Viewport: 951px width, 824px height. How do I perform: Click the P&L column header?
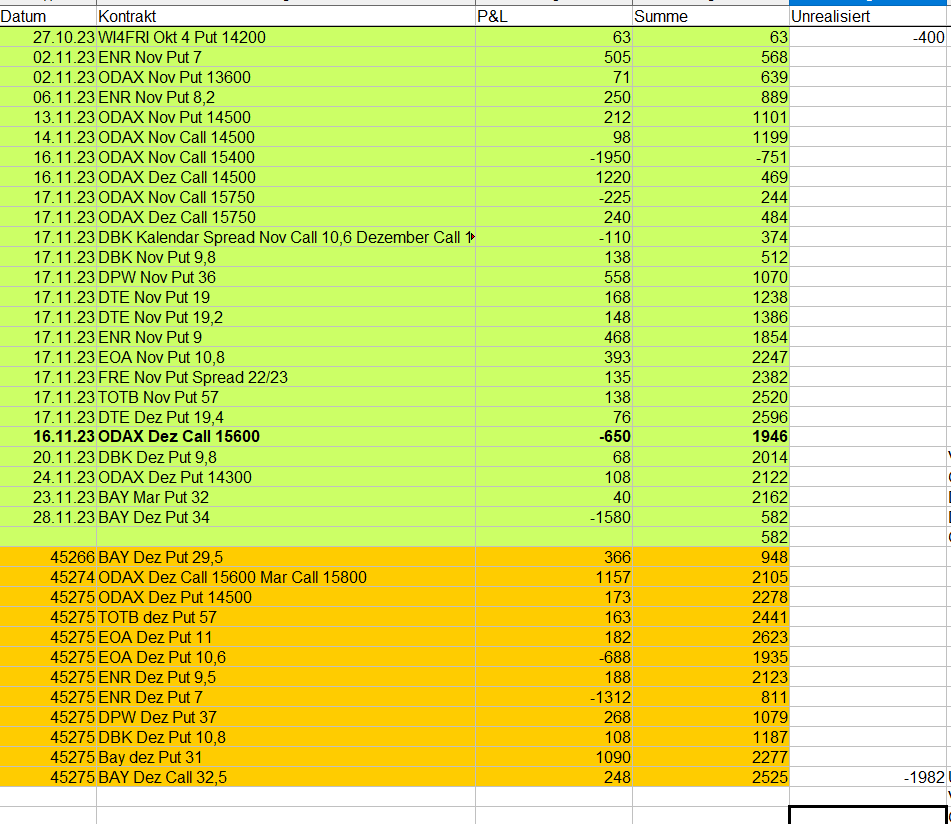click(x=553, y=17)
